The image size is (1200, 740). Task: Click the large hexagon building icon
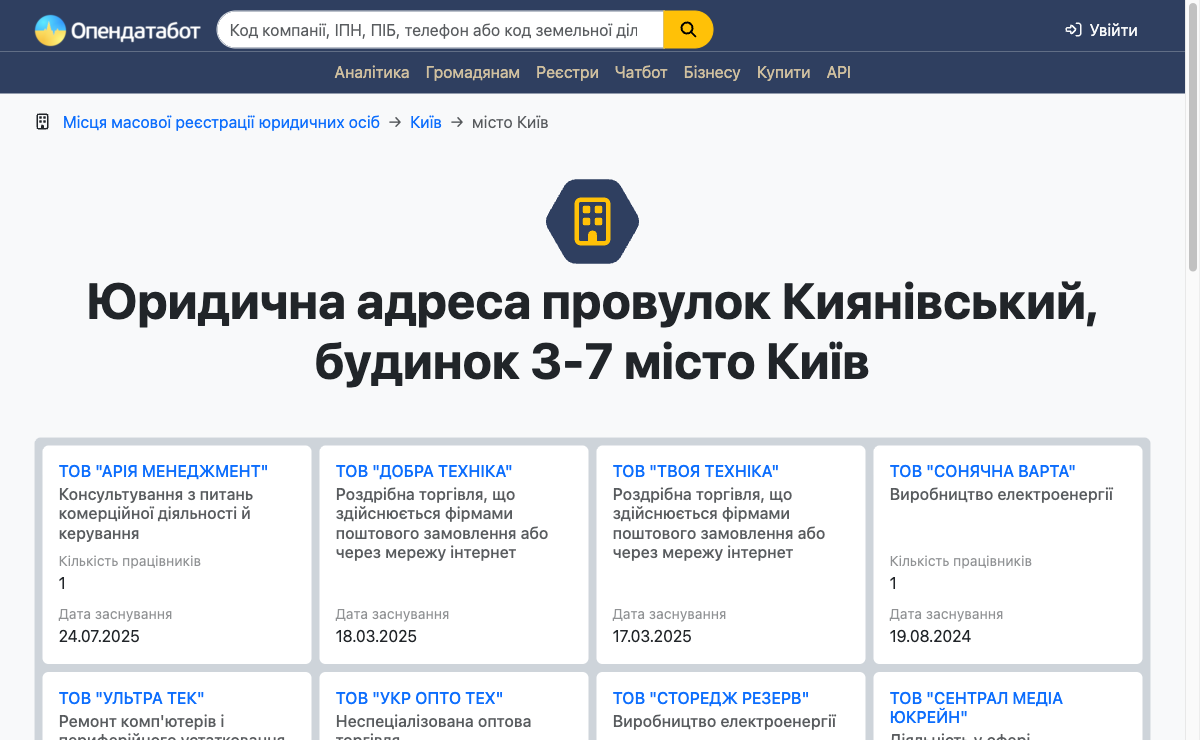click(x=592, y=221)
